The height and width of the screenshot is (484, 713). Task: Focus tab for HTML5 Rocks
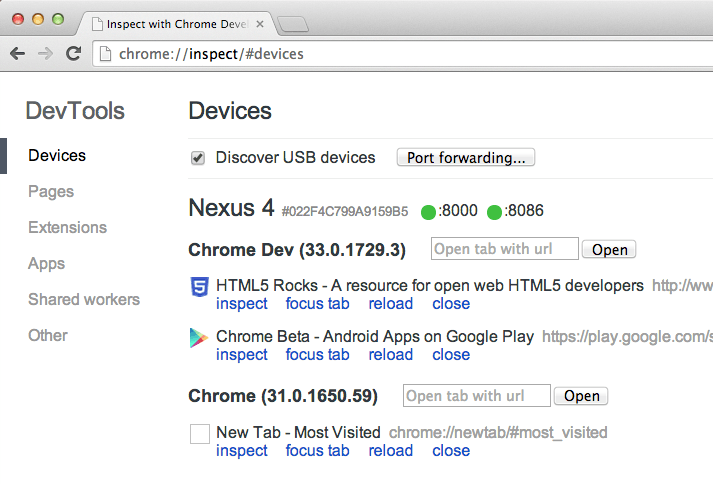(317, 304)
